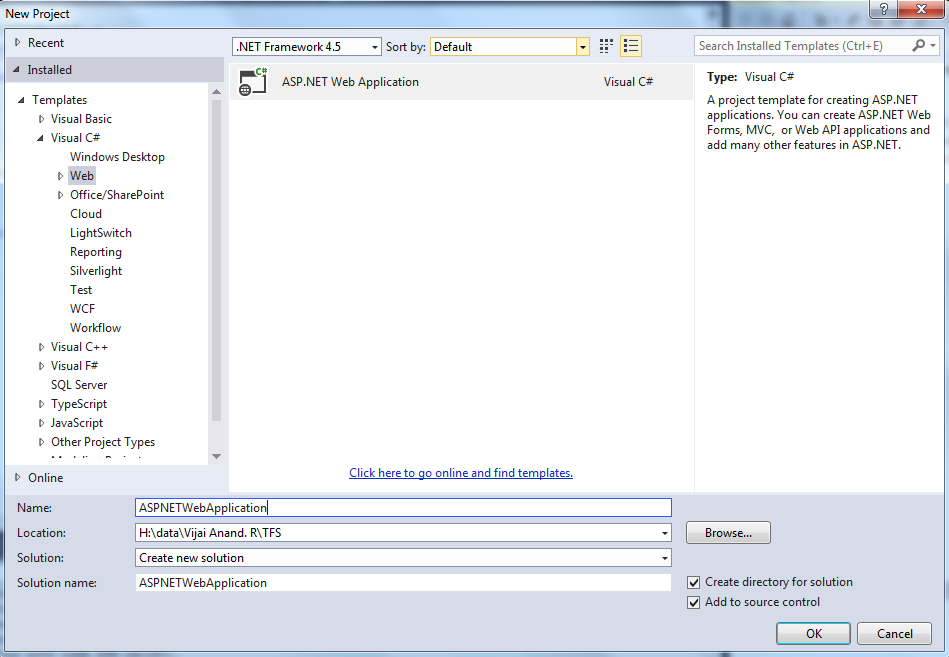This screenshot has width=949, height=657.
Task: Toggle Create directory for solution checkbox
Action: [694, 583]
